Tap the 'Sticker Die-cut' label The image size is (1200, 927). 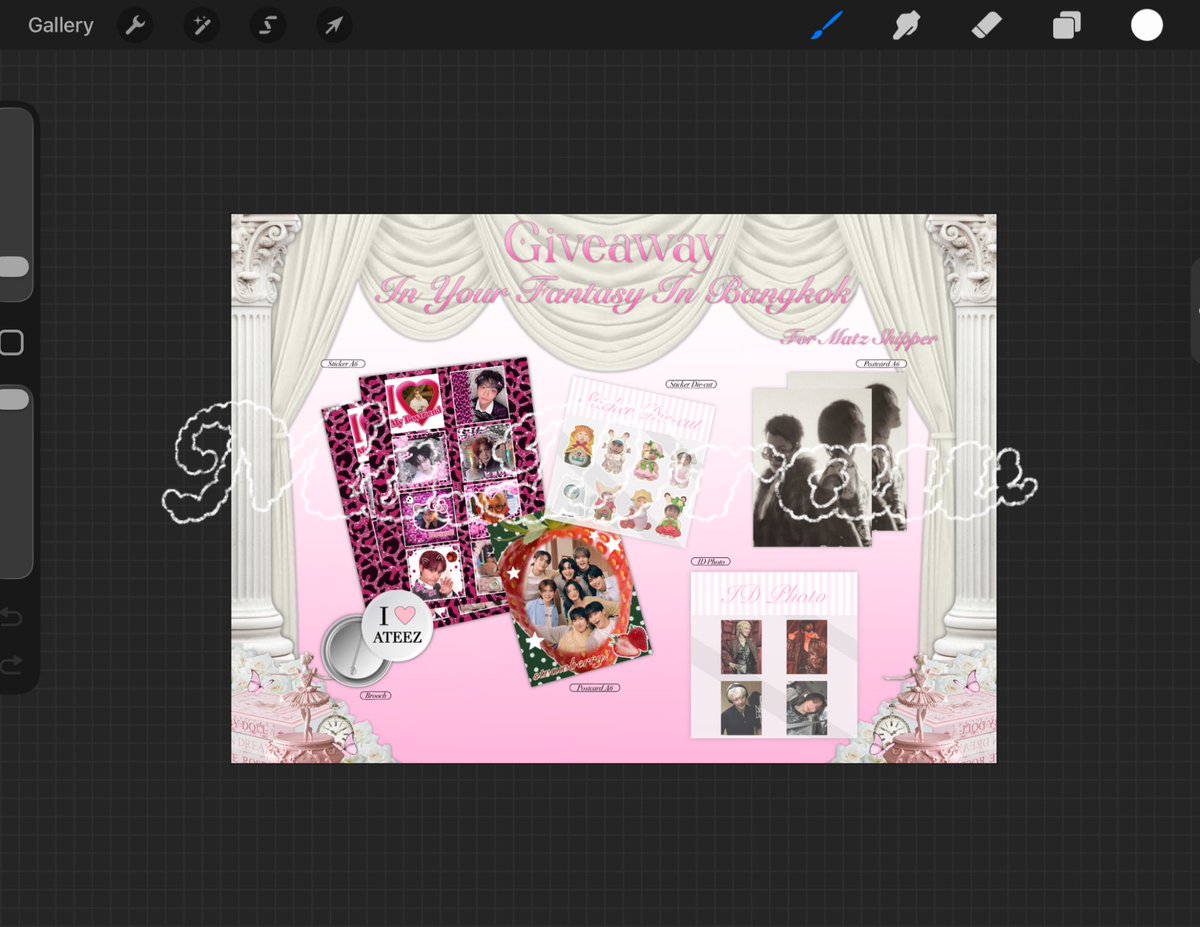point(691,384)
